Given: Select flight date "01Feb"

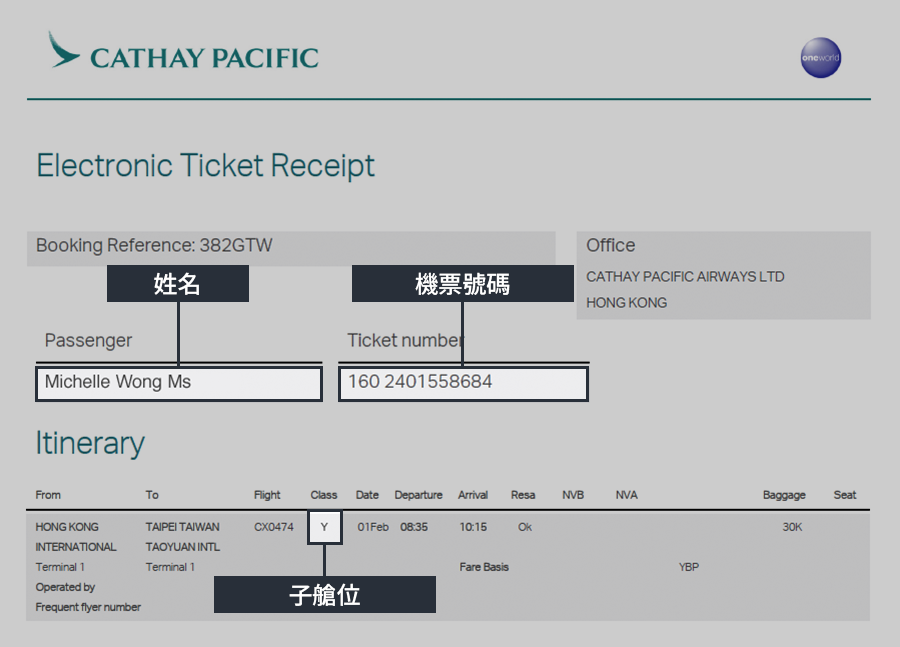Looking at the screenshot, I should click(x=373, y=527).
